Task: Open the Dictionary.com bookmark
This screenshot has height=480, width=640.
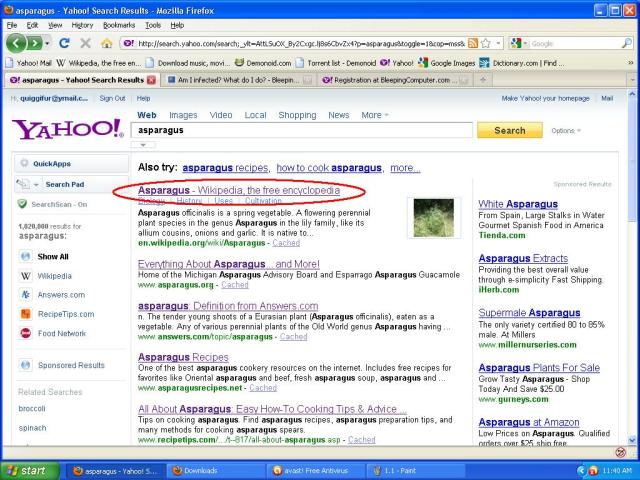Action: coord(522,63)
